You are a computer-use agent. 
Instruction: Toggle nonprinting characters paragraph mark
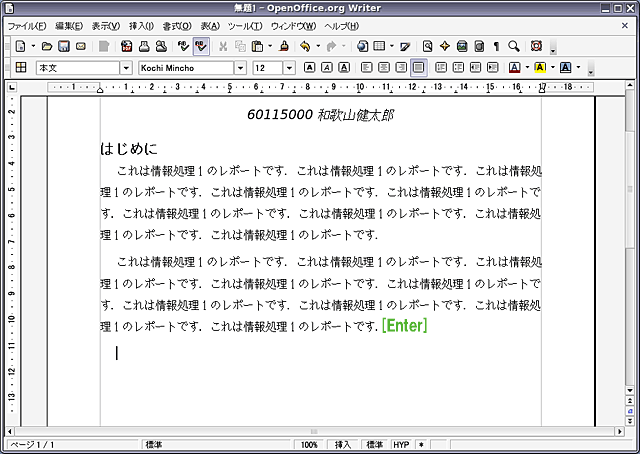point(497,46)
